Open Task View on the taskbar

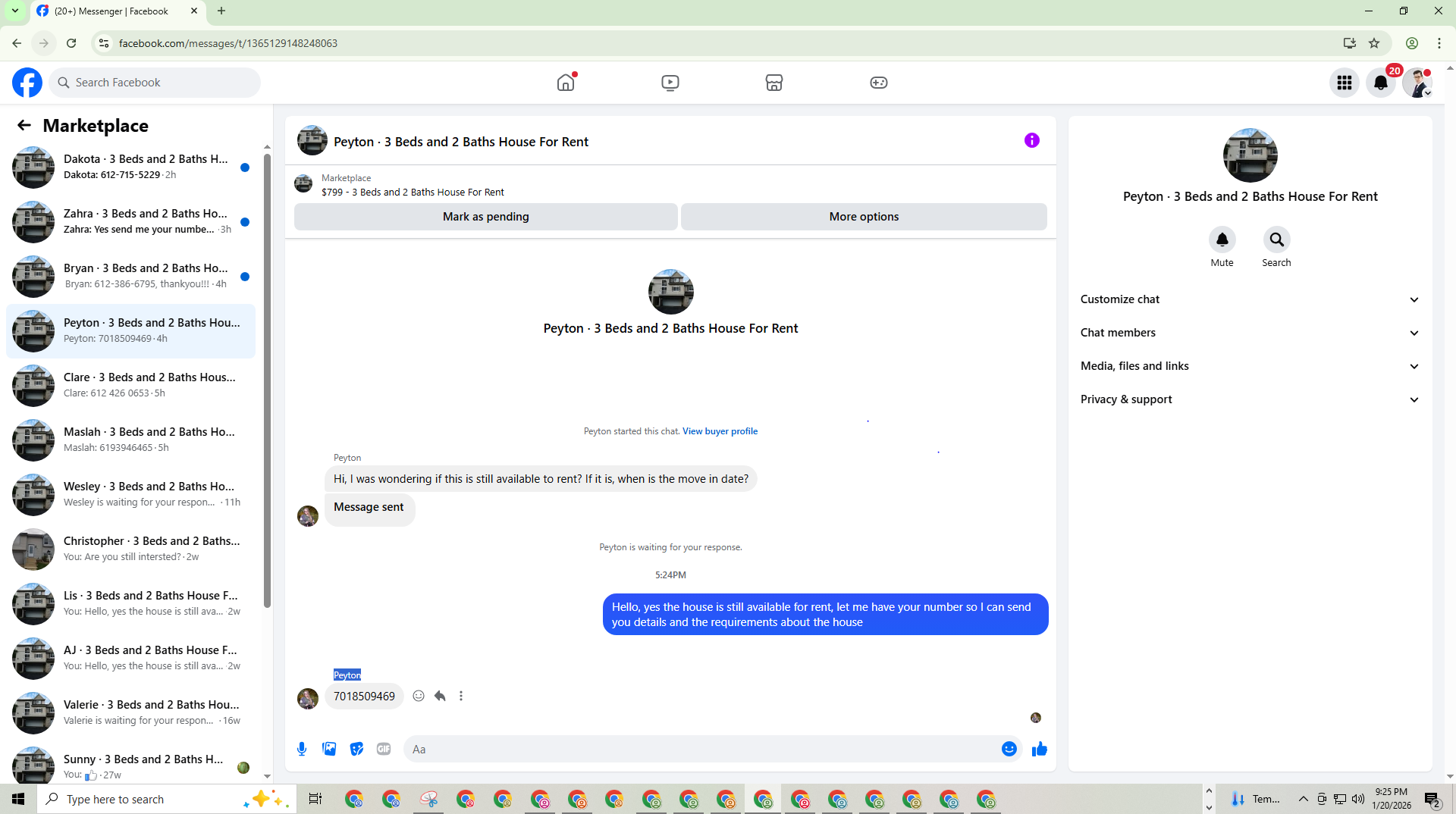[315, 799]
